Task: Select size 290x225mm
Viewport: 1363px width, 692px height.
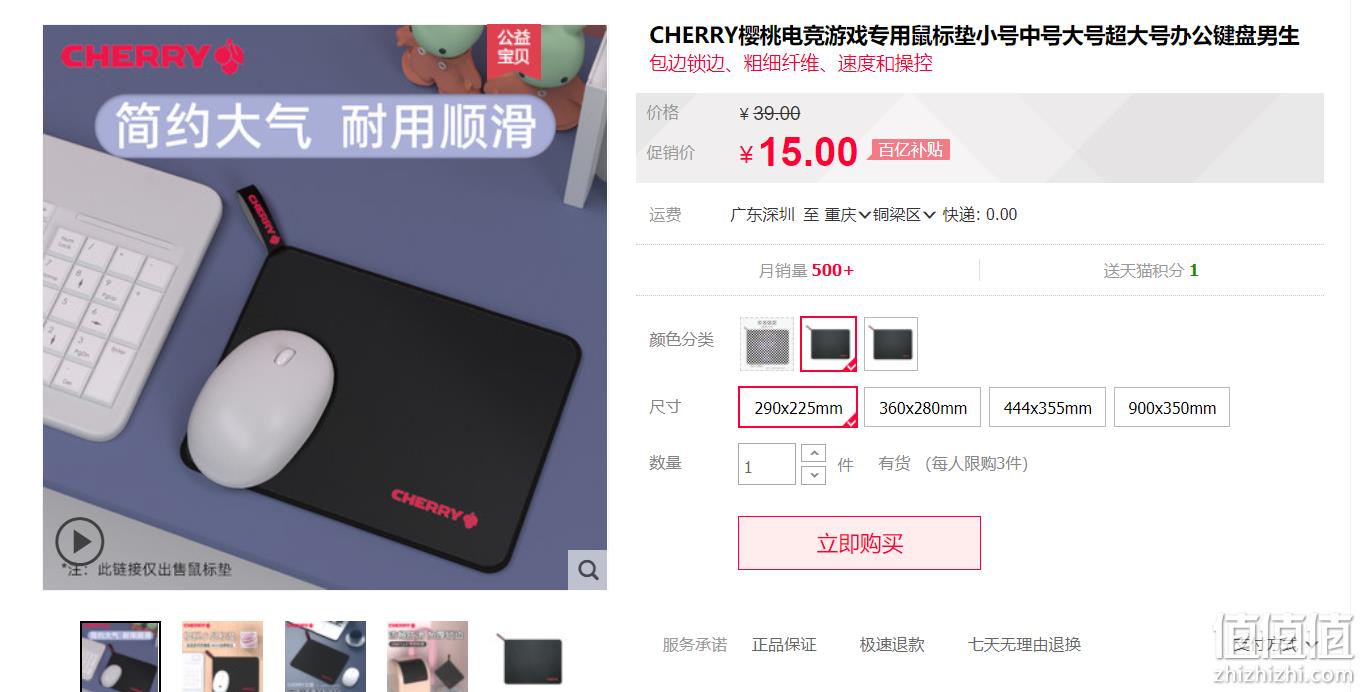Action: 798,407
